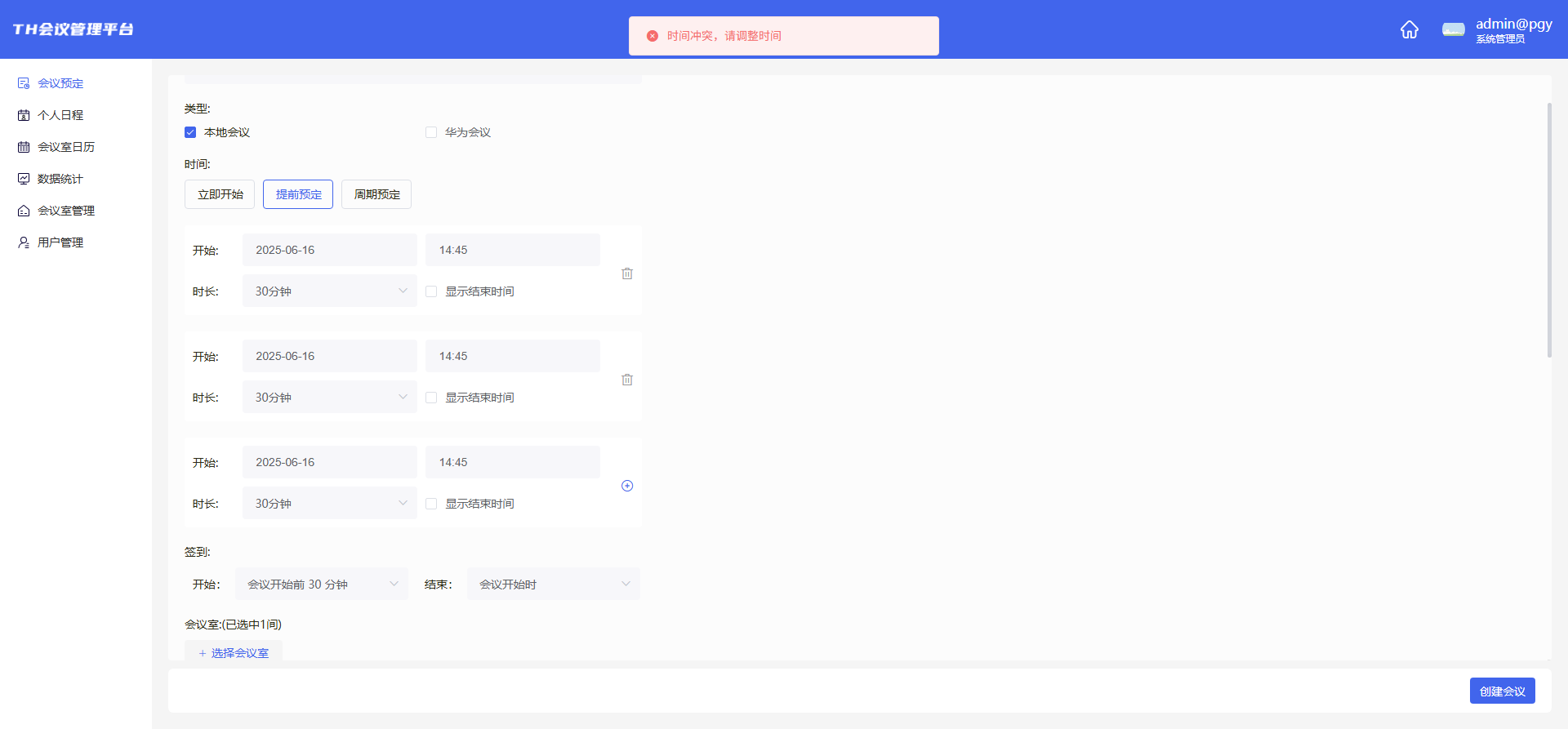
Task: Select 提前预定 time mode
Action: coord(298,194)
